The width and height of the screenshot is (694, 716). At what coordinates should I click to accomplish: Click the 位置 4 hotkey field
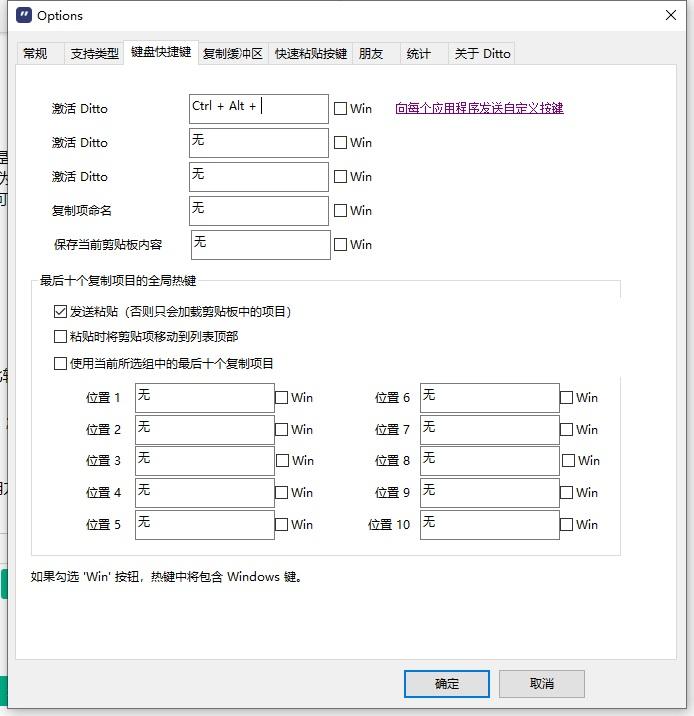pyautogui.click(x=205, y=493)
